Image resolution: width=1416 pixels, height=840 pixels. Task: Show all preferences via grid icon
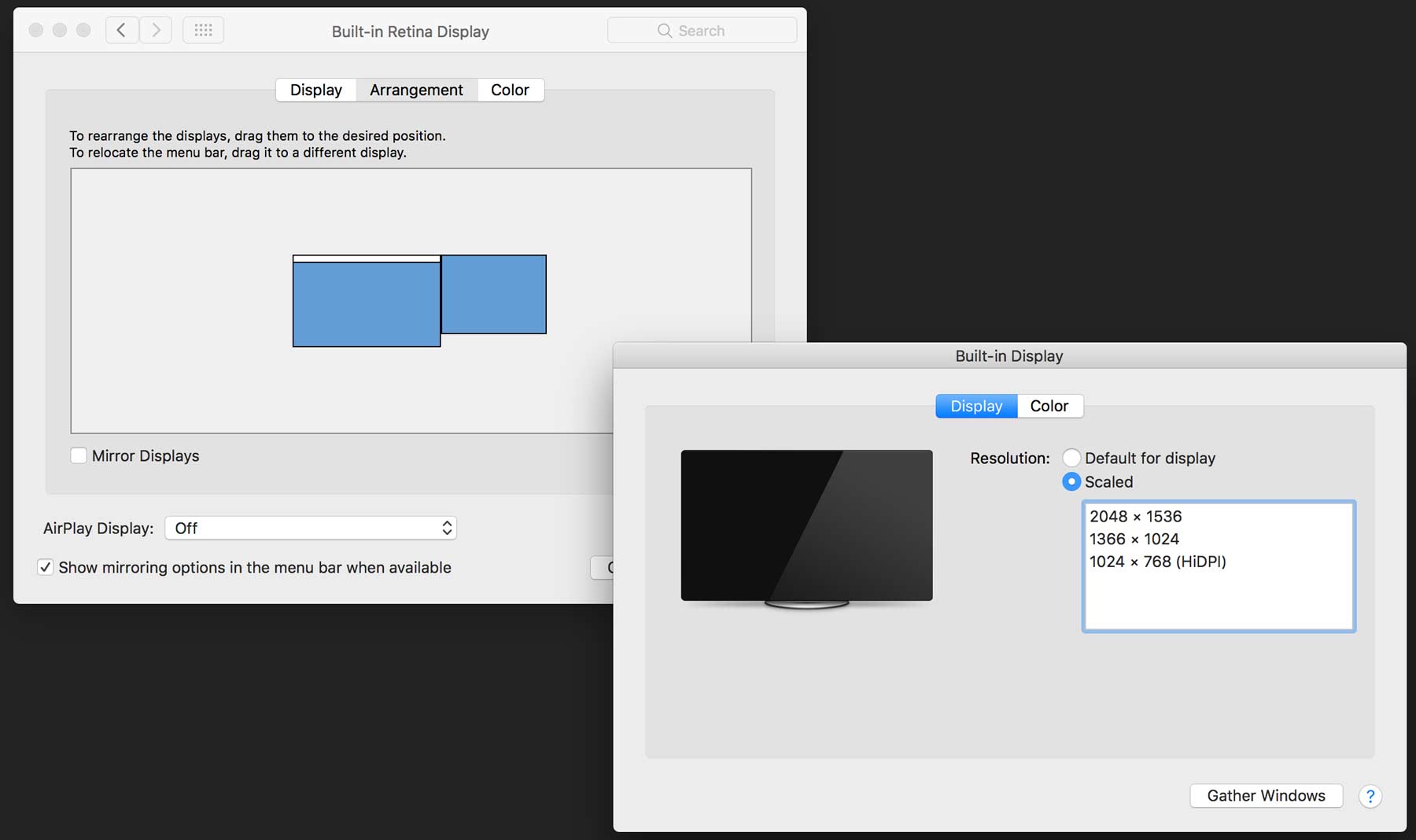tap(203, 31)
